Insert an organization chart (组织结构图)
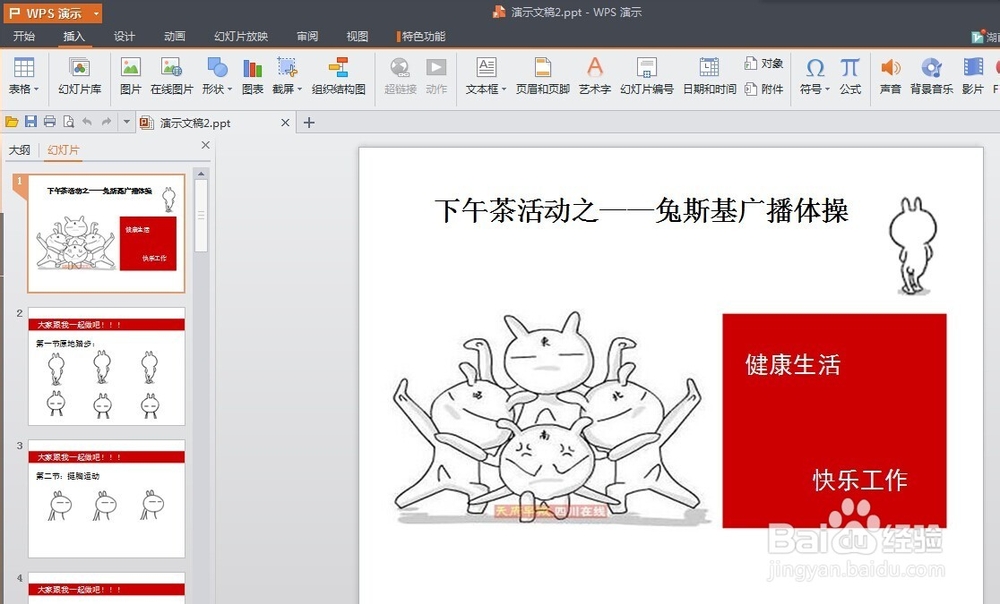 pyautogui.click(x=339, y=75)
